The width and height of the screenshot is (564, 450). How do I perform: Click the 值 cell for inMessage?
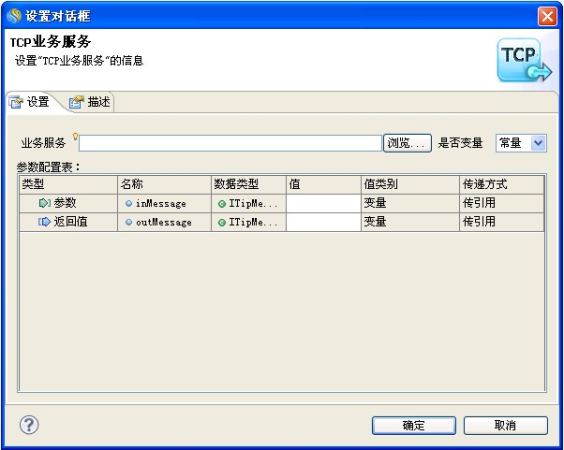tap(323, 203)
